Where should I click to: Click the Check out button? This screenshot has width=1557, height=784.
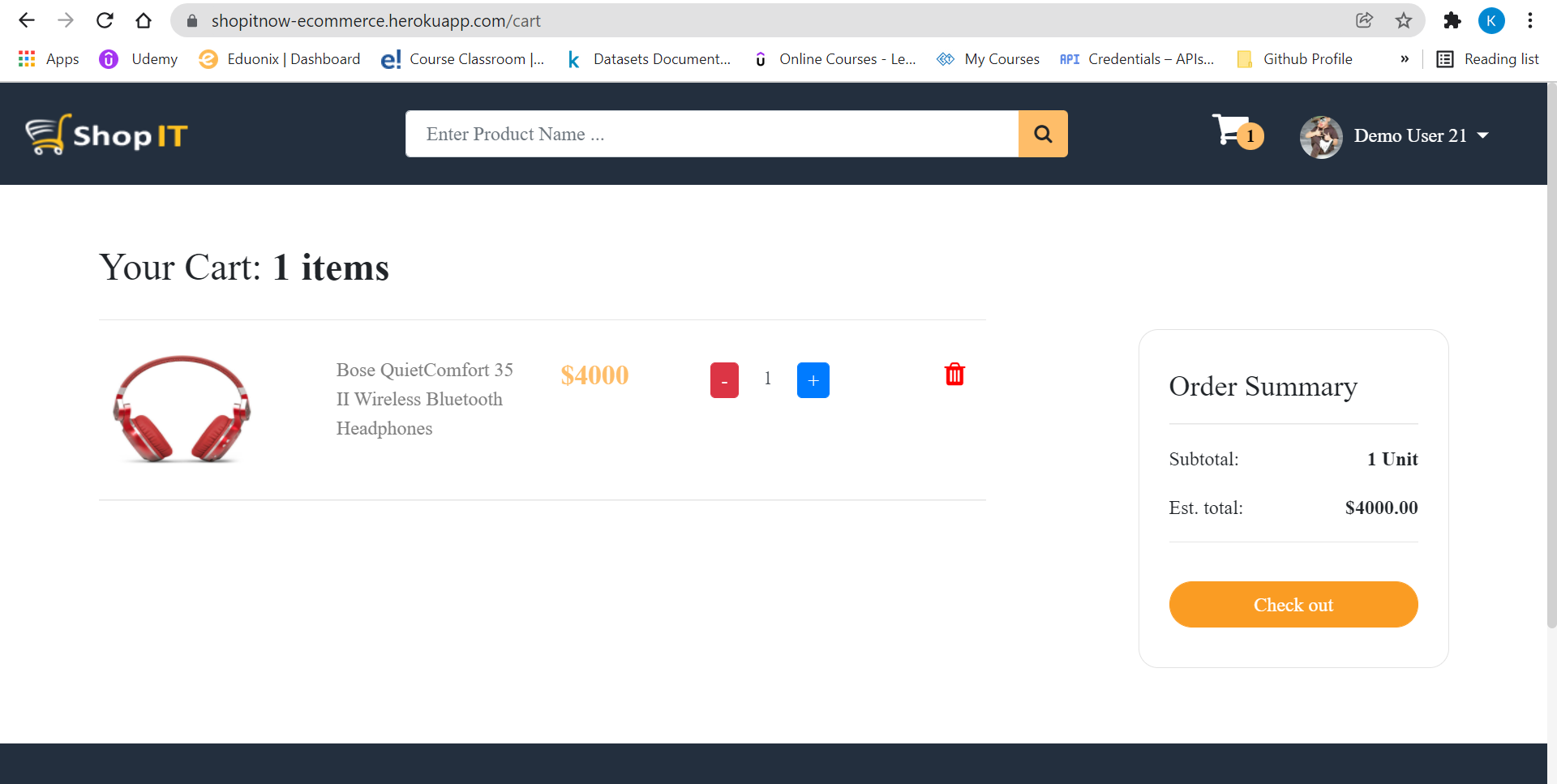[x=1293, y=604]
